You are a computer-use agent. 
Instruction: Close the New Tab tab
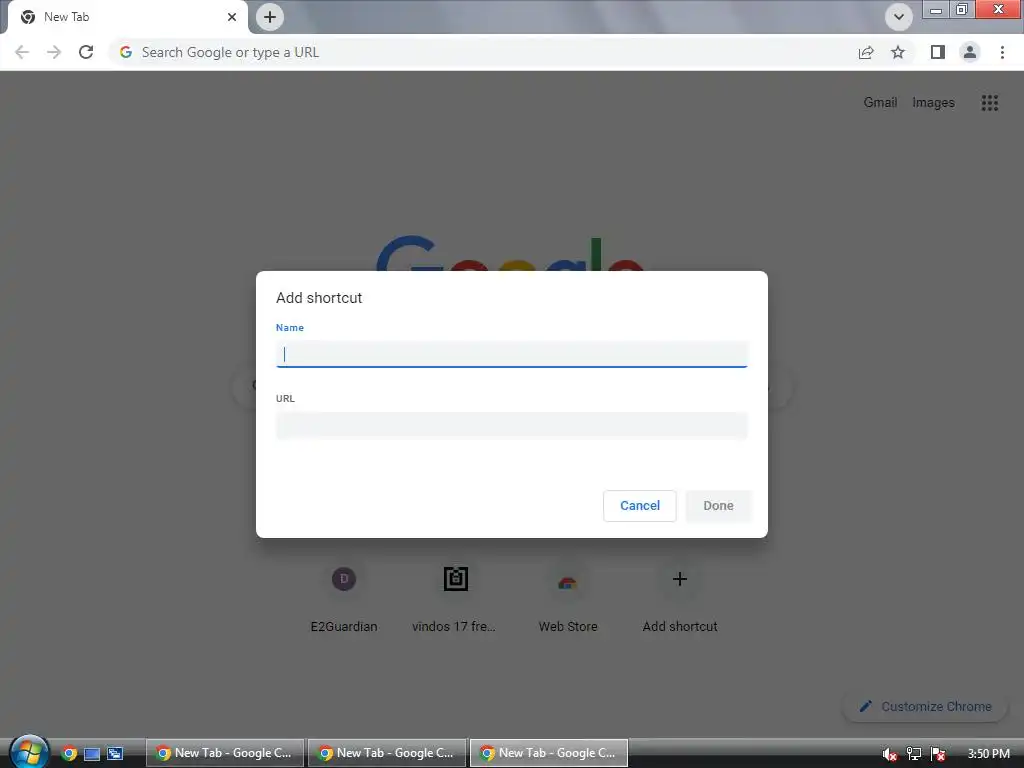[232, 17]
